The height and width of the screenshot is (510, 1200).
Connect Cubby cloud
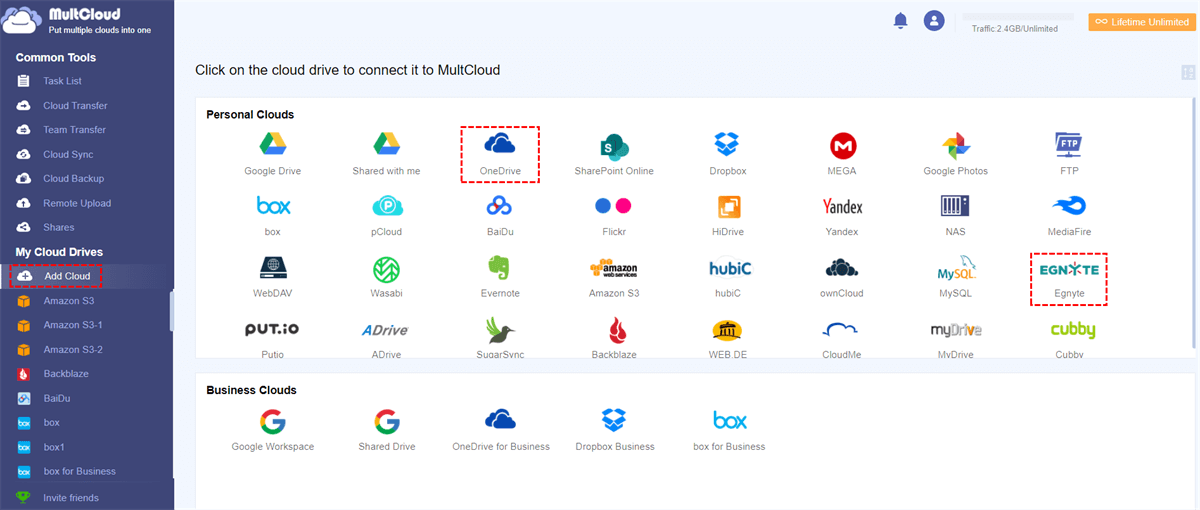tap(1072, 338)
